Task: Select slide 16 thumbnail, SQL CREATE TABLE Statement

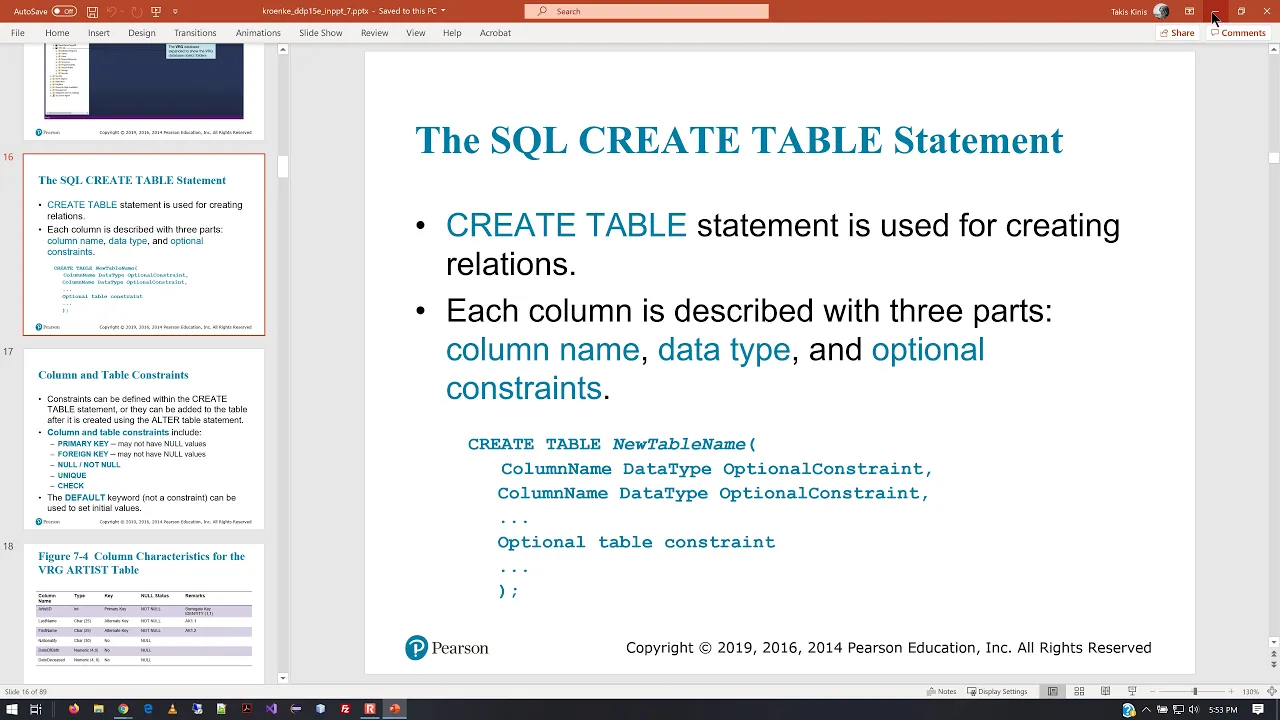Action: pos(144,244)
